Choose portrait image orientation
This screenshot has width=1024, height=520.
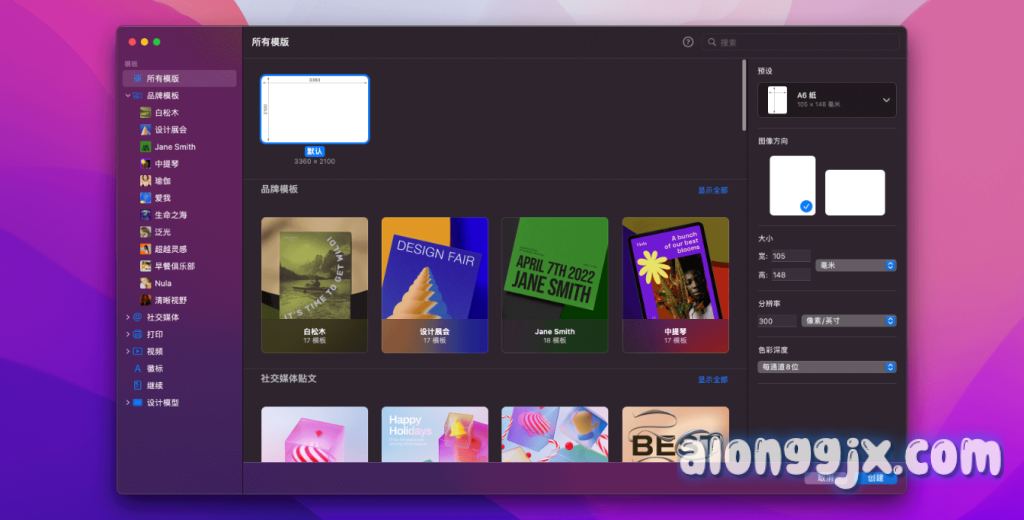click(x=792, y=185)
